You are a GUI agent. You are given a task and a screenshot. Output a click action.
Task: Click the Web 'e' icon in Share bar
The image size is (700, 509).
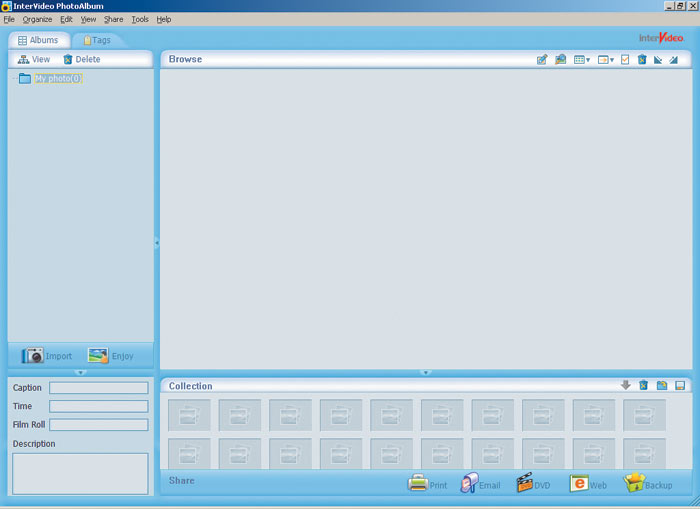579,483
